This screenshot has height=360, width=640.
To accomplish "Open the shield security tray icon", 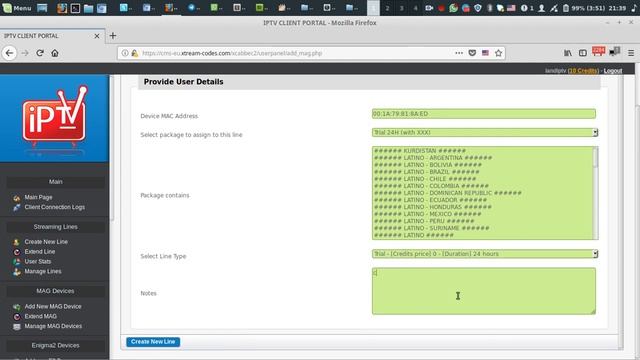I will (478, 8).
